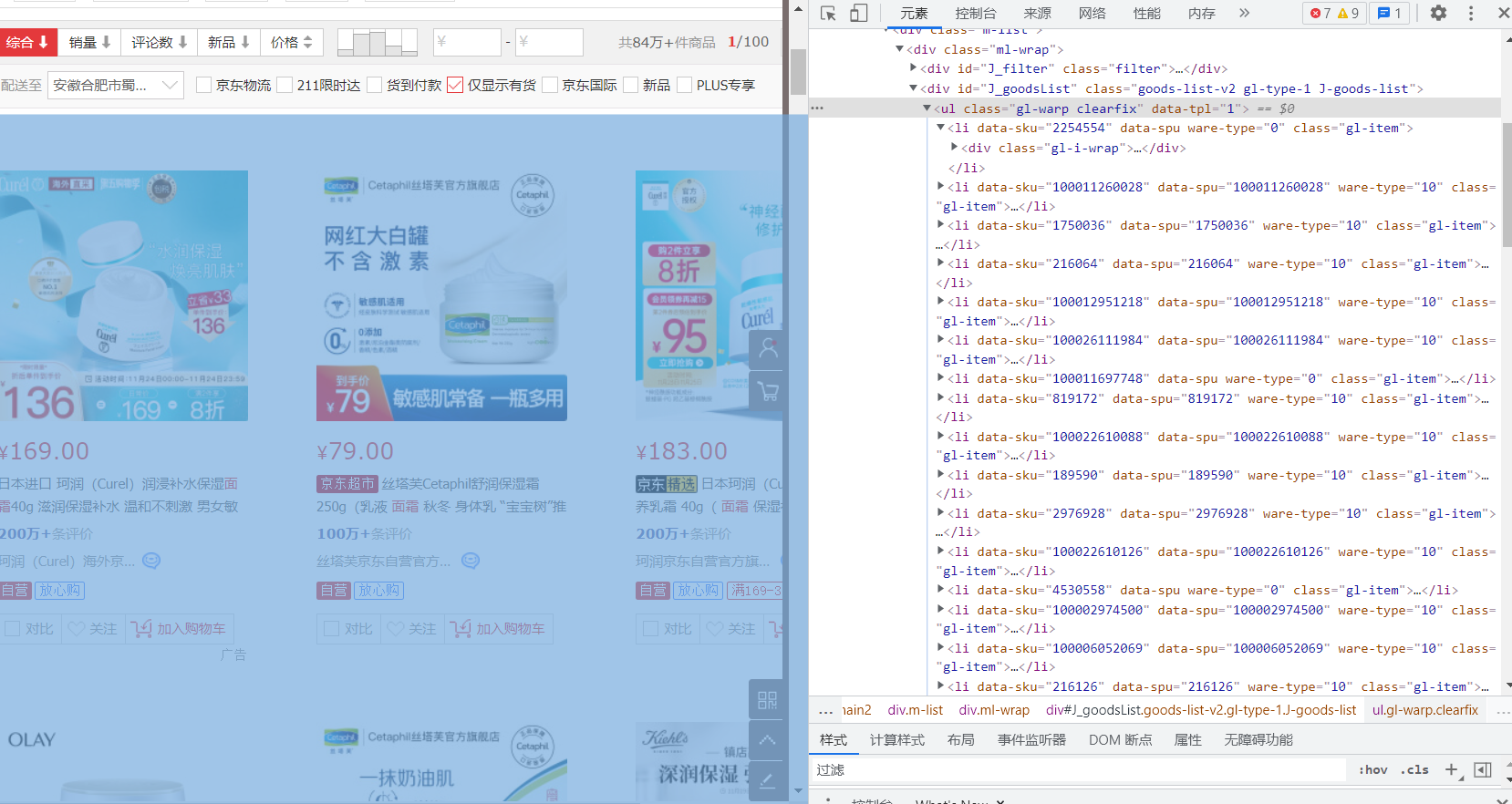Click feedback pencil sidebar icon
Viewport: 1512px width, 804px height.
(768, 780)
